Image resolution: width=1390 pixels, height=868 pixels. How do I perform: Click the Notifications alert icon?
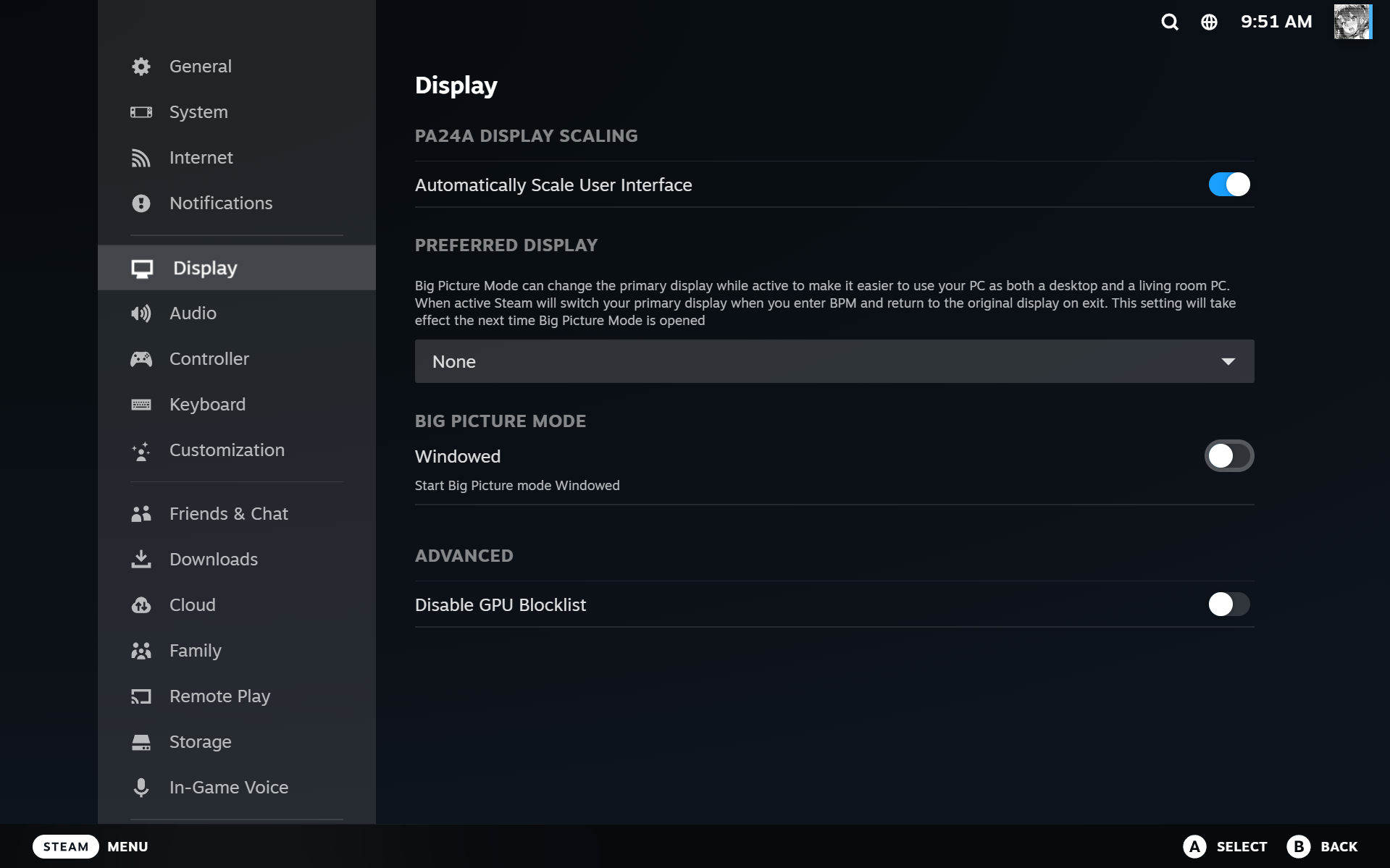[141, 203]
